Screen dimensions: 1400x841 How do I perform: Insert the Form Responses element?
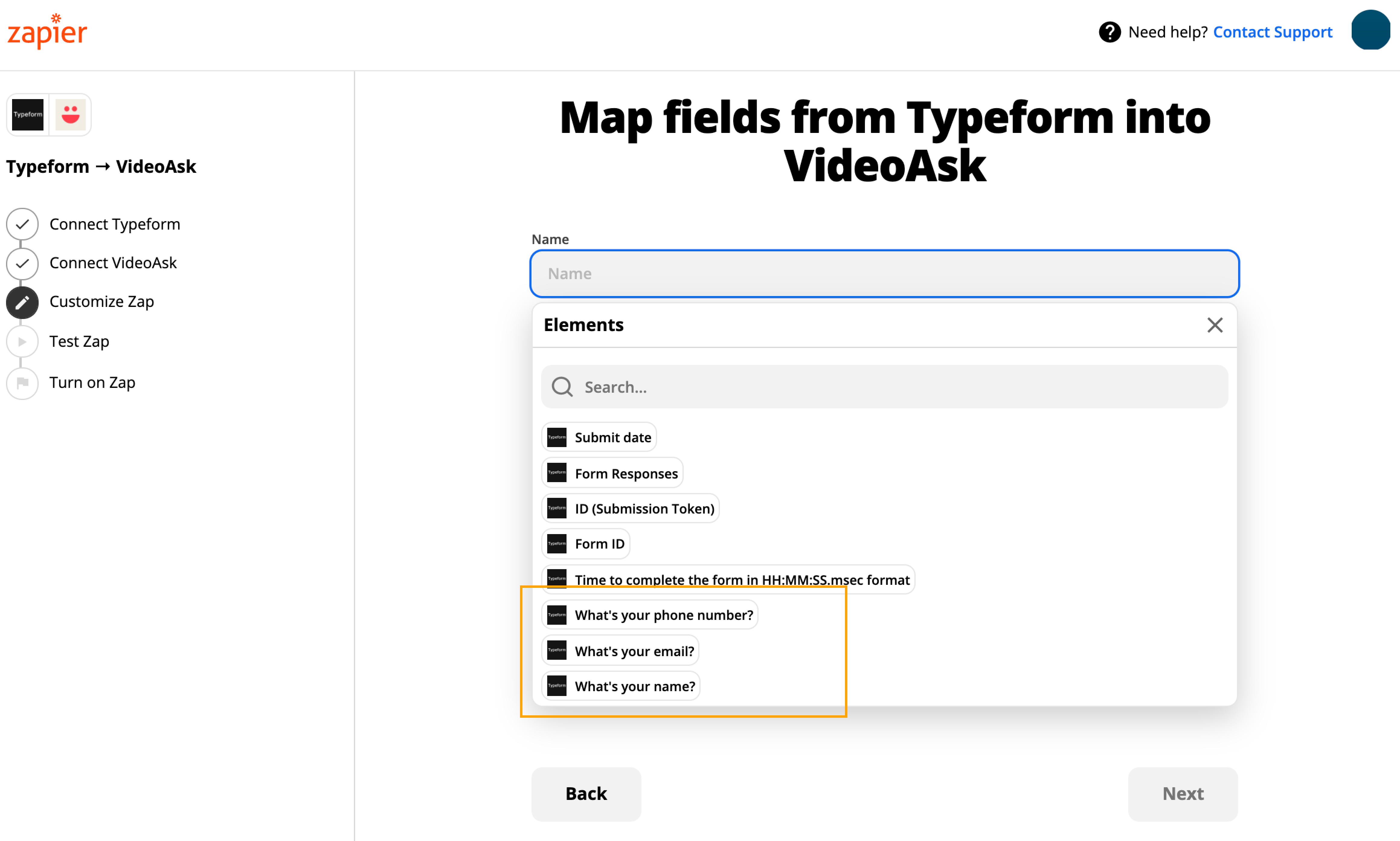click(612, 473)
